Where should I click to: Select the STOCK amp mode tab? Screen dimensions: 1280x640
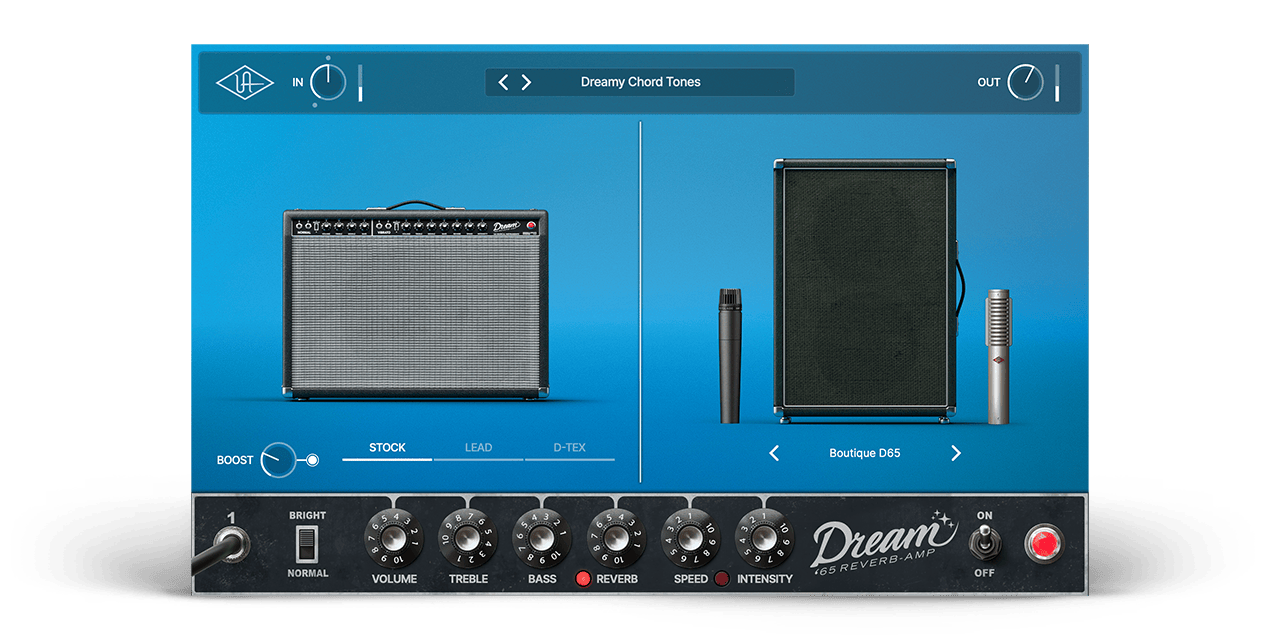click(387, 449)
